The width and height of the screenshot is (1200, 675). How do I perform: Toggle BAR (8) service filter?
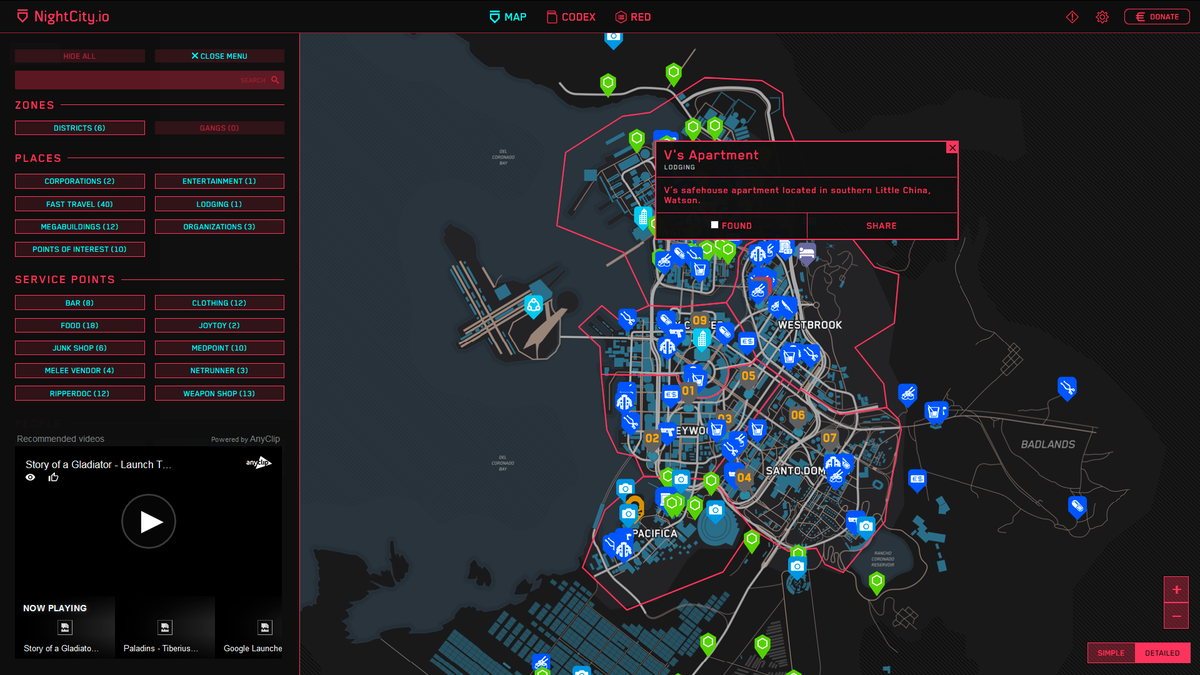(80, 302)
